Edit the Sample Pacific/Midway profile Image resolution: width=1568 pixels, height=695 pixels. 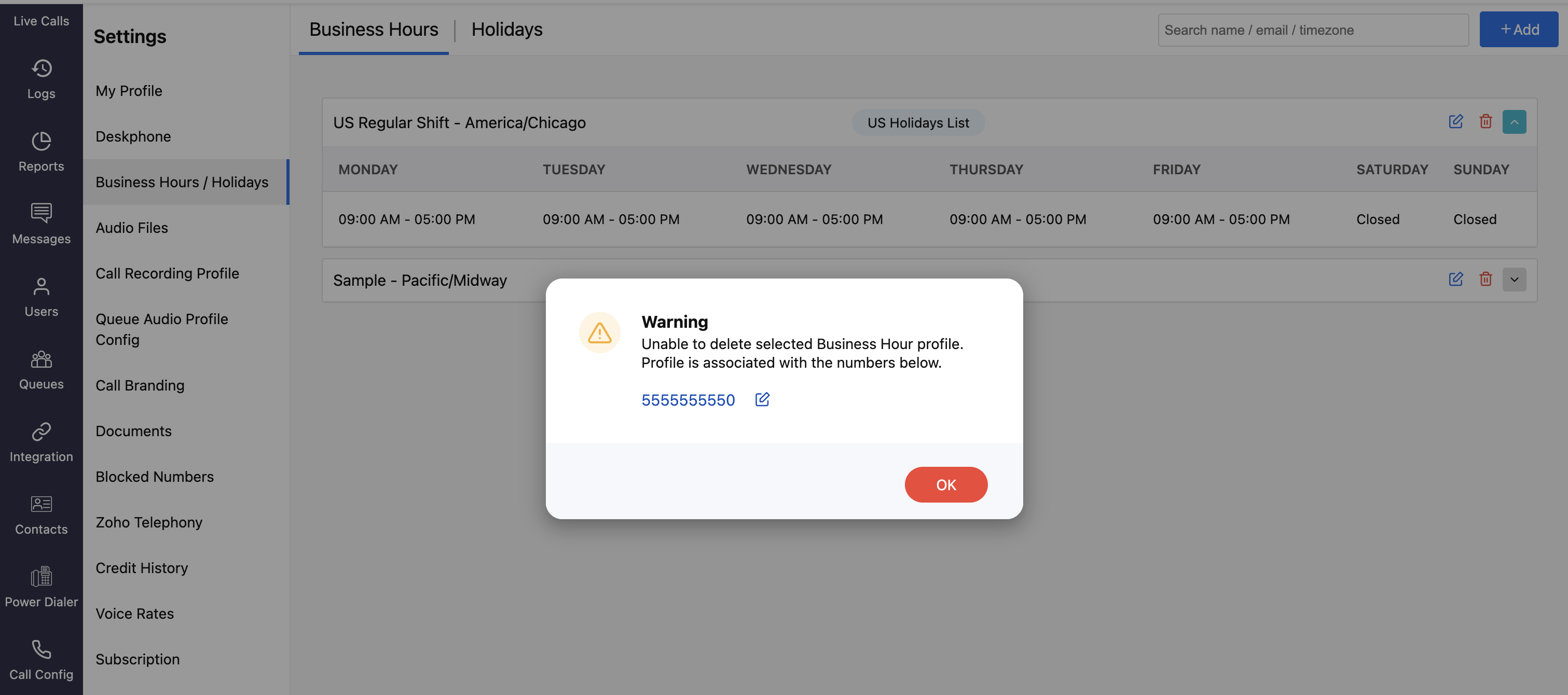1455,280
